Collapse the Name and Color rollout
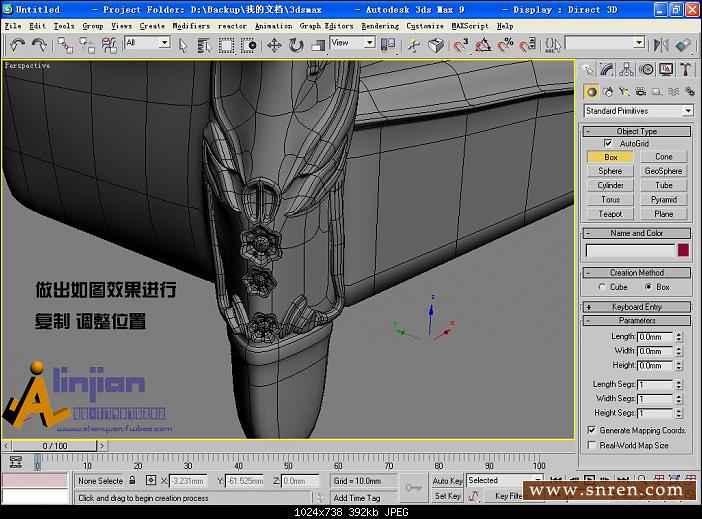The image size is (702, 519). click(637, 233)
